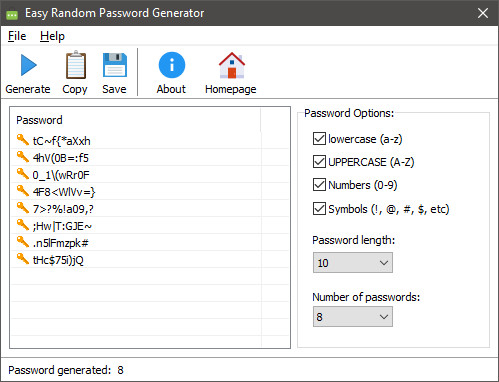Close the Easy Random Password Generator window

483,13
